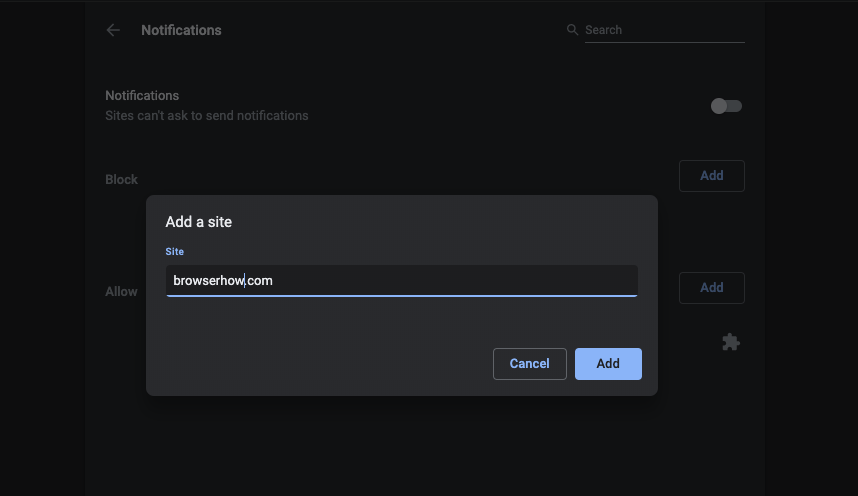Viewport: 858px width, 496px height.
Task: Click the Add button in the Allow section
Action: [x=711, y=287]
